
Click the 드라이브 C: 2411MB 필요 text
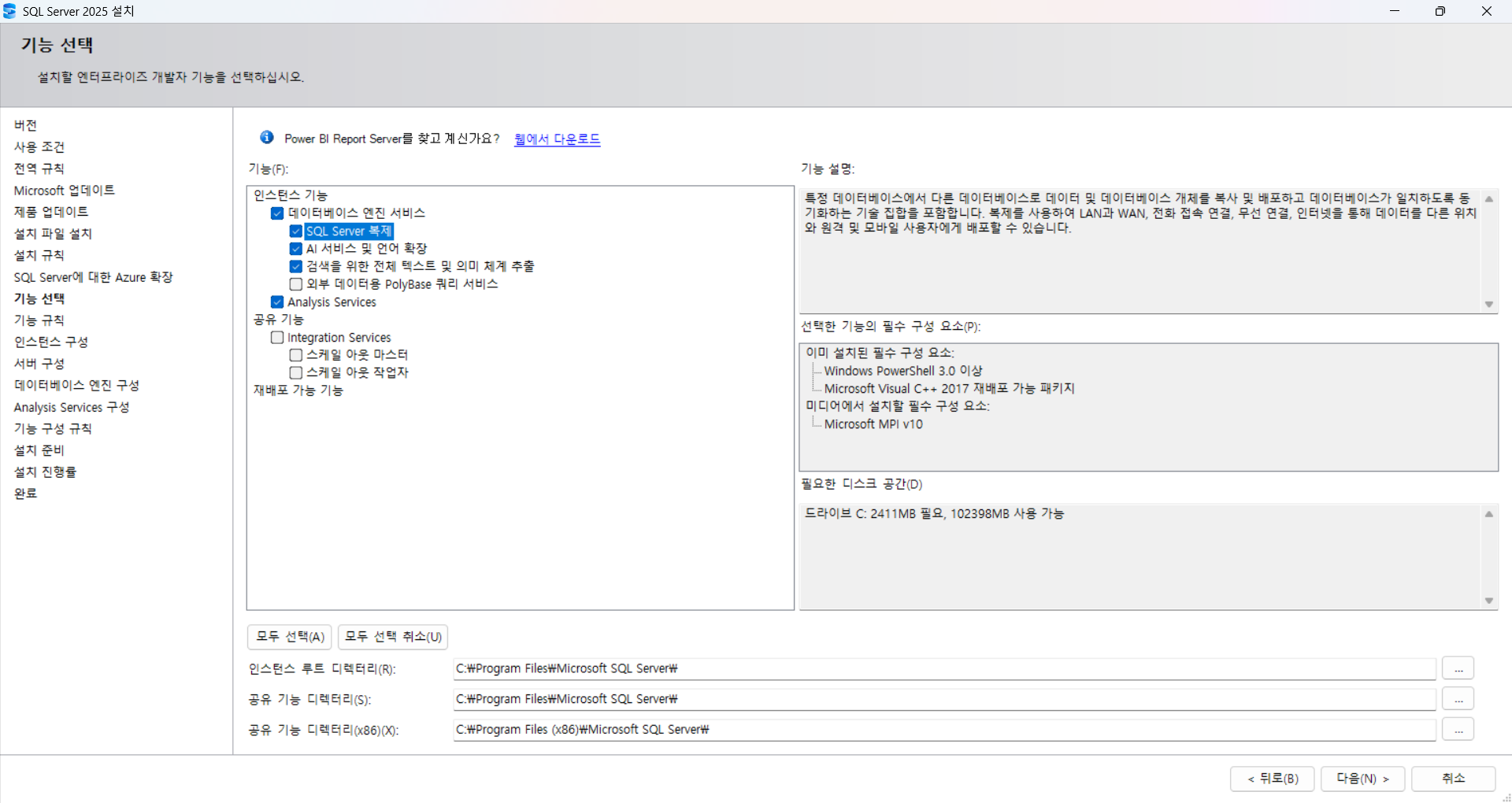(935, 514)
